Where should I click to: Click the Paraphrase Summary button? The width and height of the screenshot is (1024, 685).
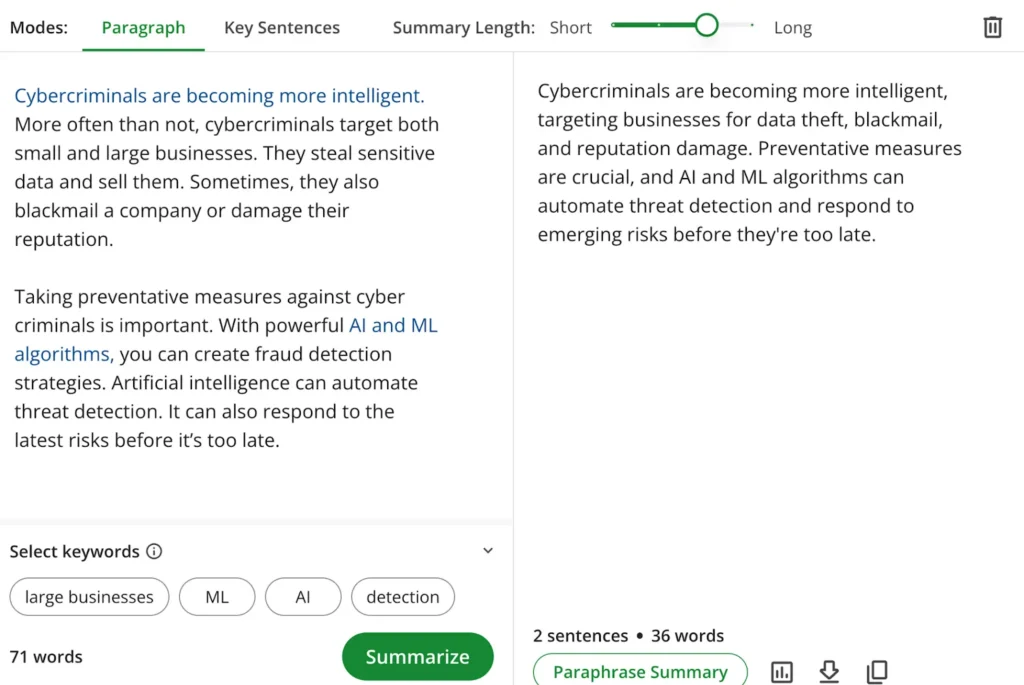point(640,671)
